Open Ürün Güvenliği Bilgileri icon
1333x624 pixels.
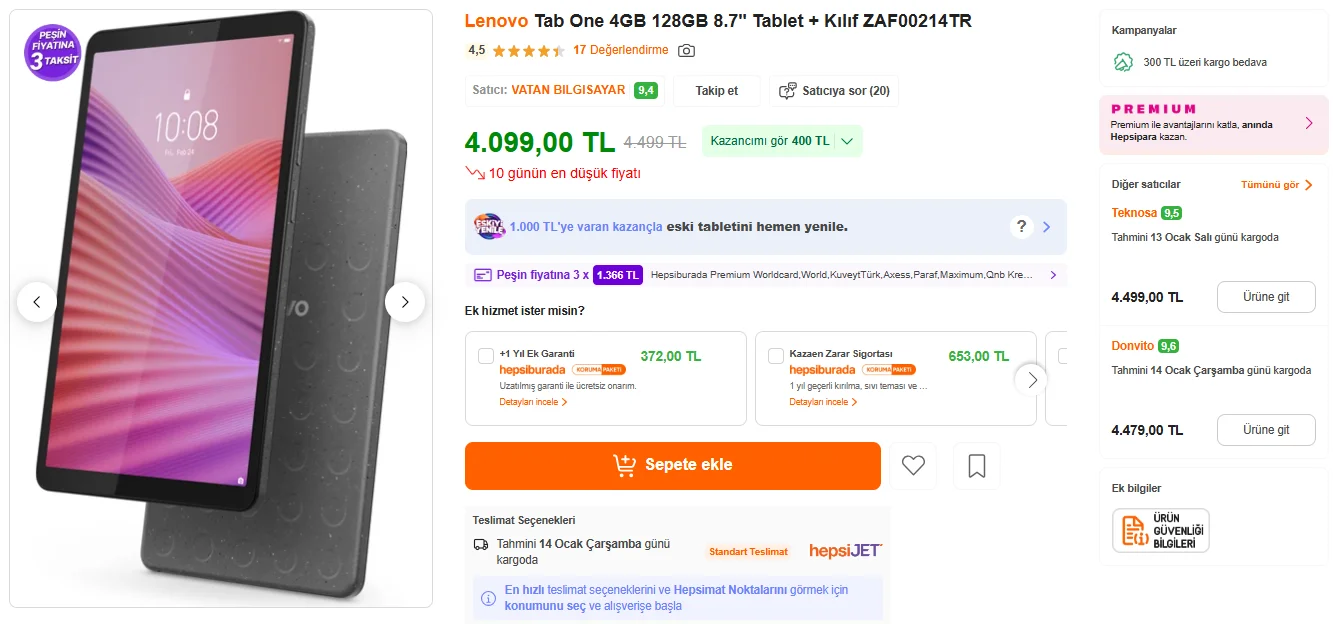pyautogui.click(x=1160, y=531)
